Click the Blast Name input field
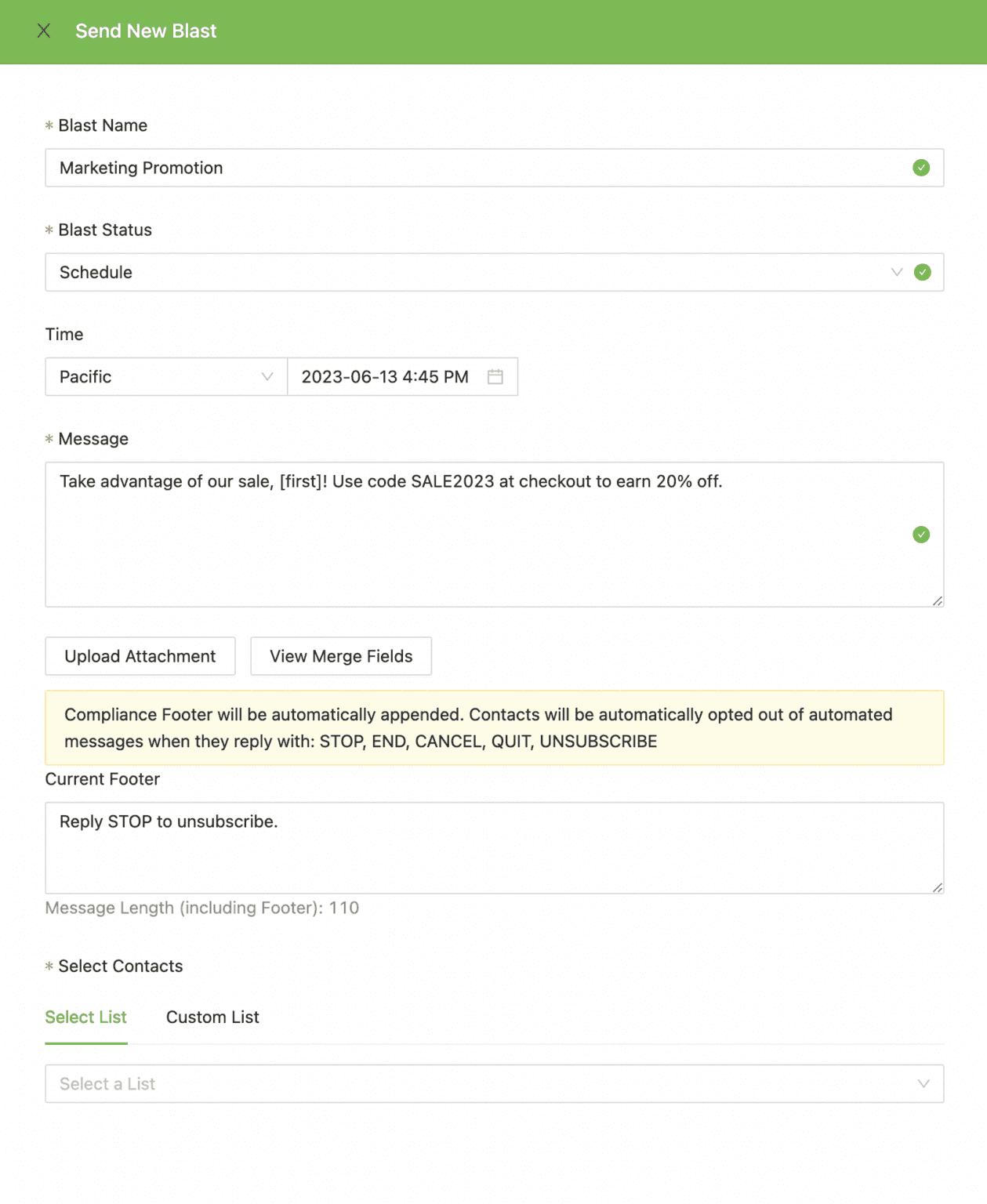This screenshot has width=987, height=1204. click(x=495, y=168)
